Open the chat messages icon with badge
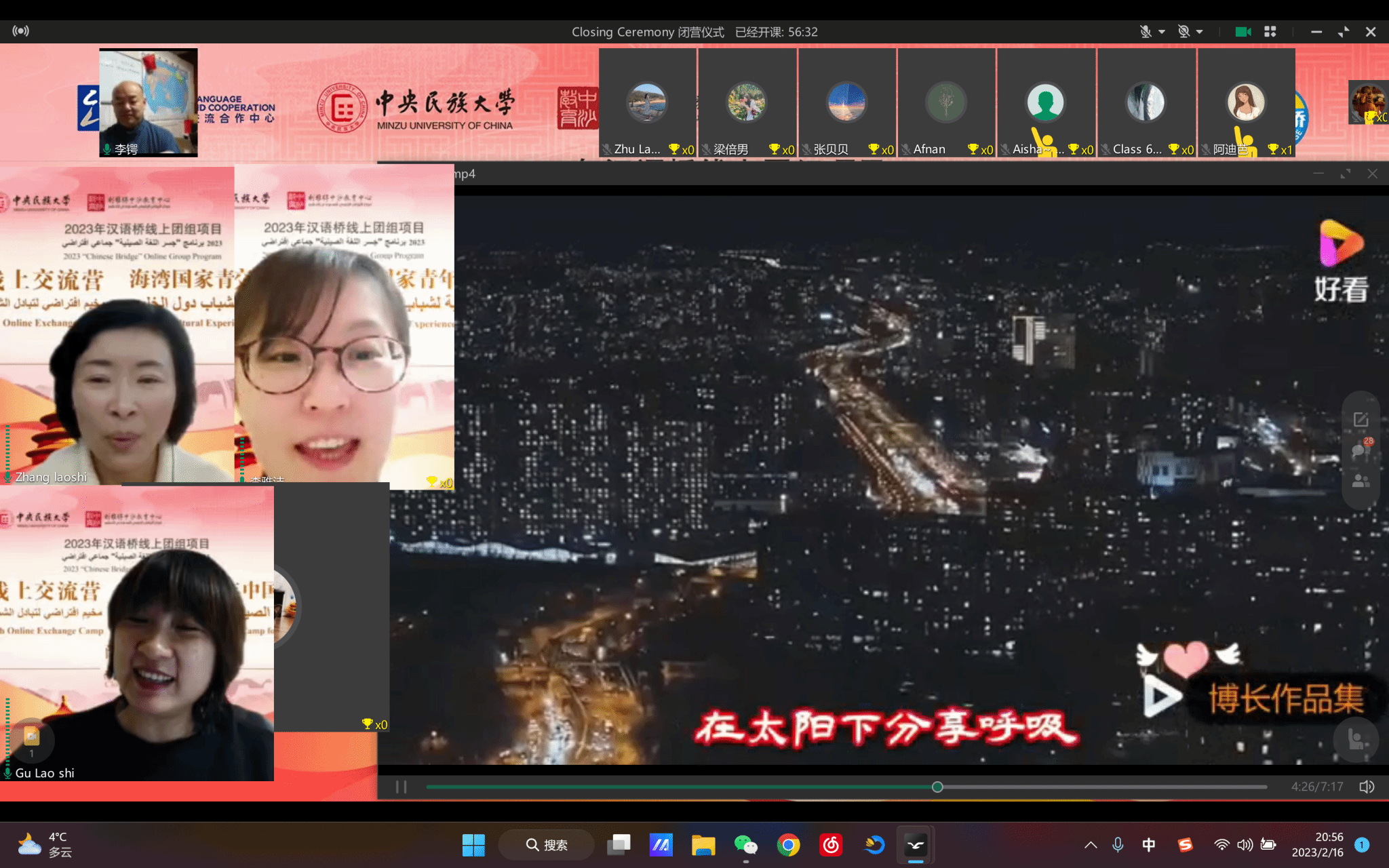Screen dimensions: 1389x868 [1361, 450]
